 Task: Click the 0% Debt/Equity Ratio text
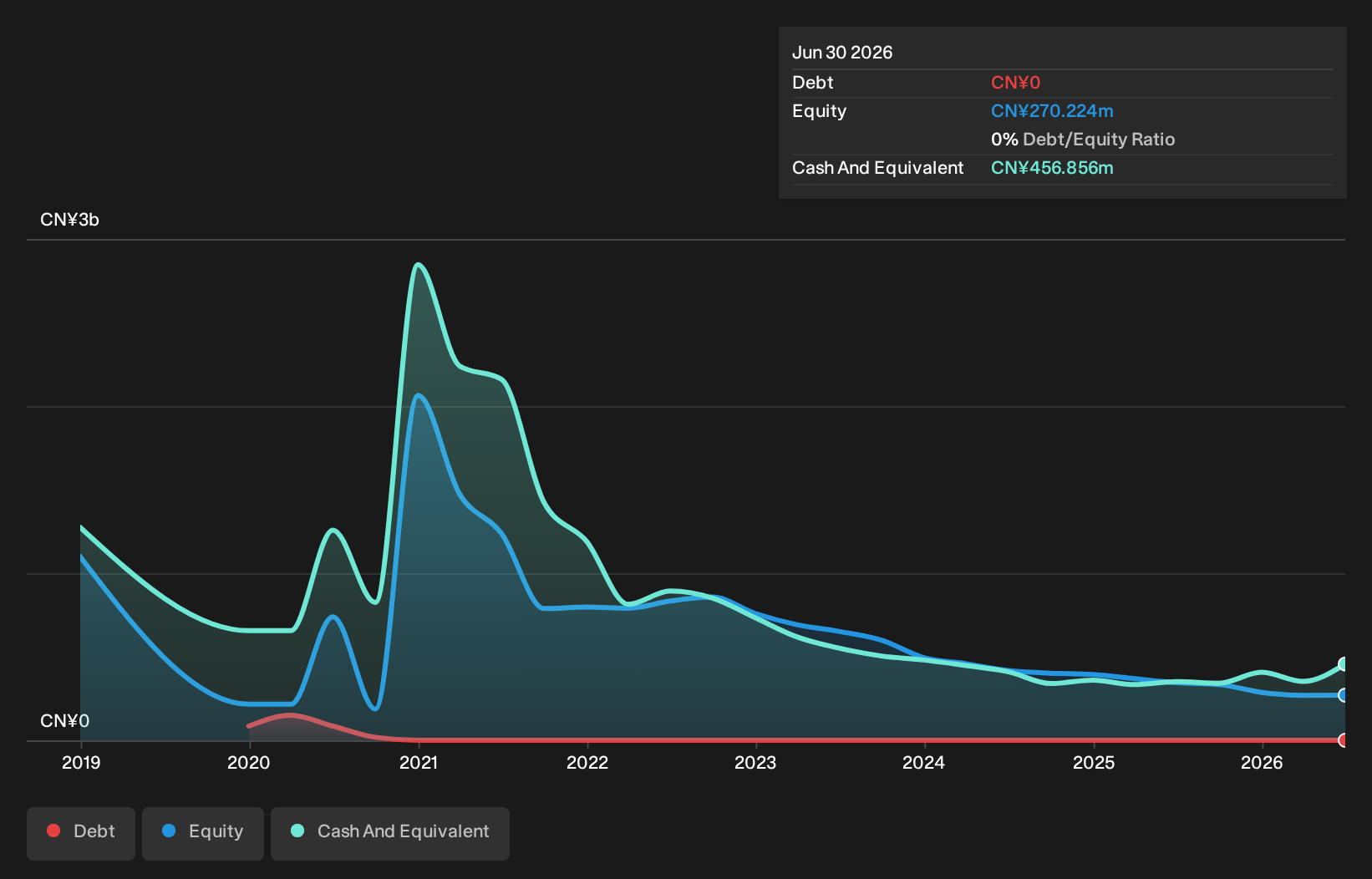tap(1083, 140)
